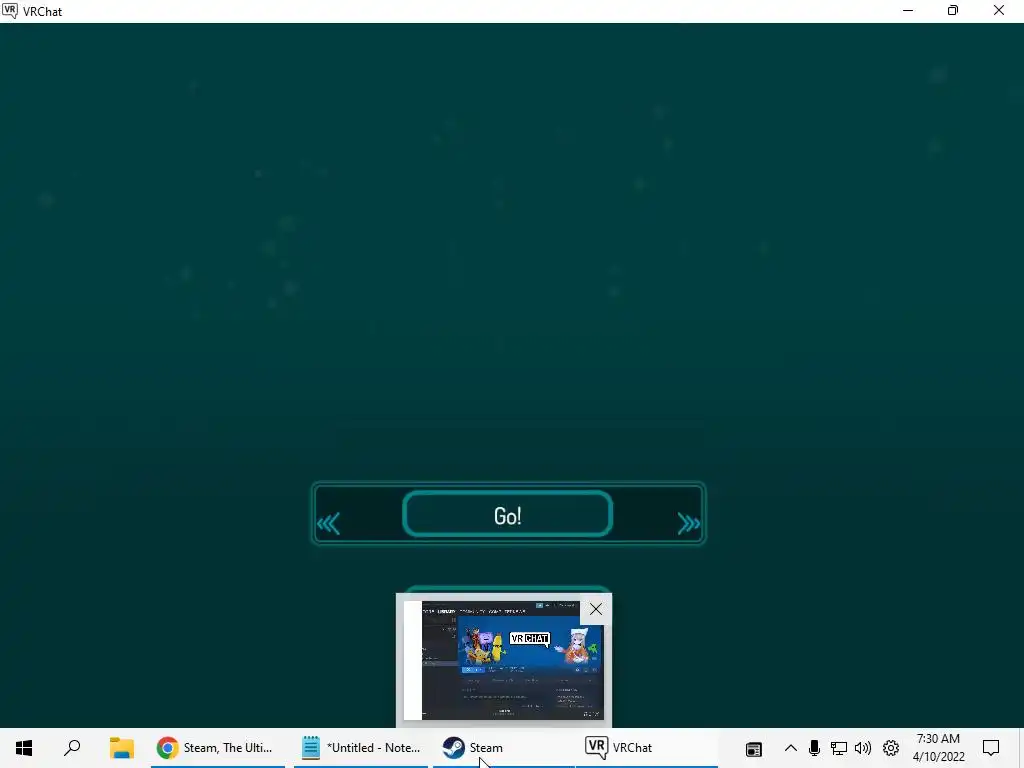Switch to the Steam taskbar button
This screenshot has height=768, width=1024.
(504, 748)
